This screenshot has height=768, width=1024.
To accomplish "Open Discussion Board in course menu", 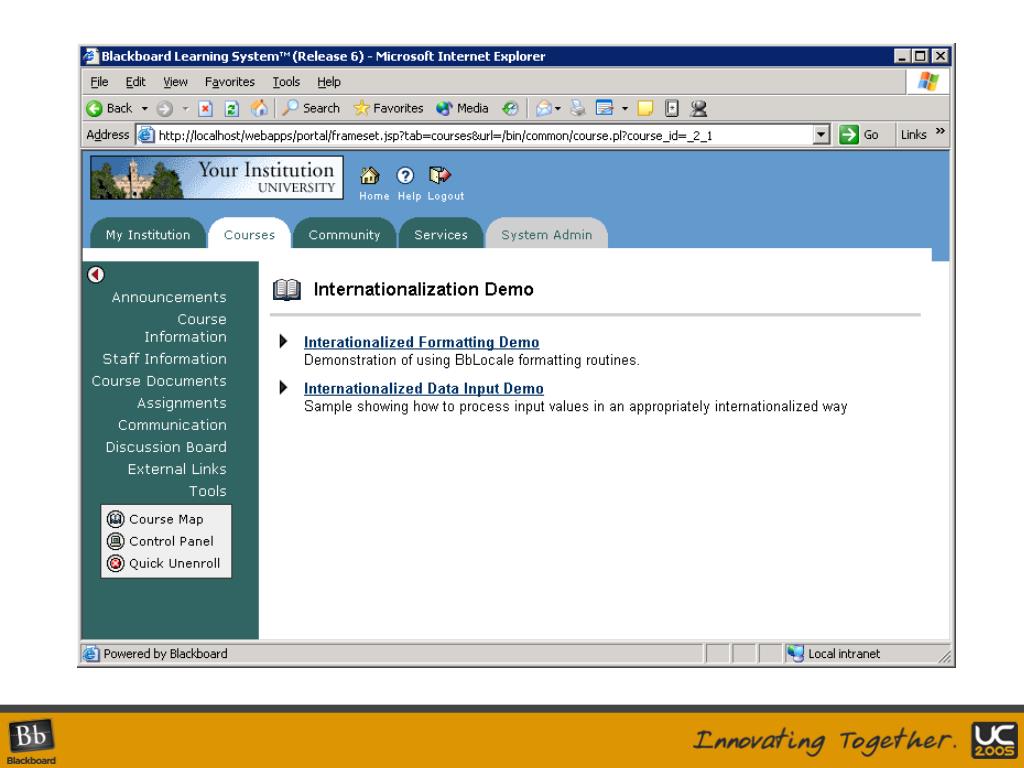I will pos(166,447).
